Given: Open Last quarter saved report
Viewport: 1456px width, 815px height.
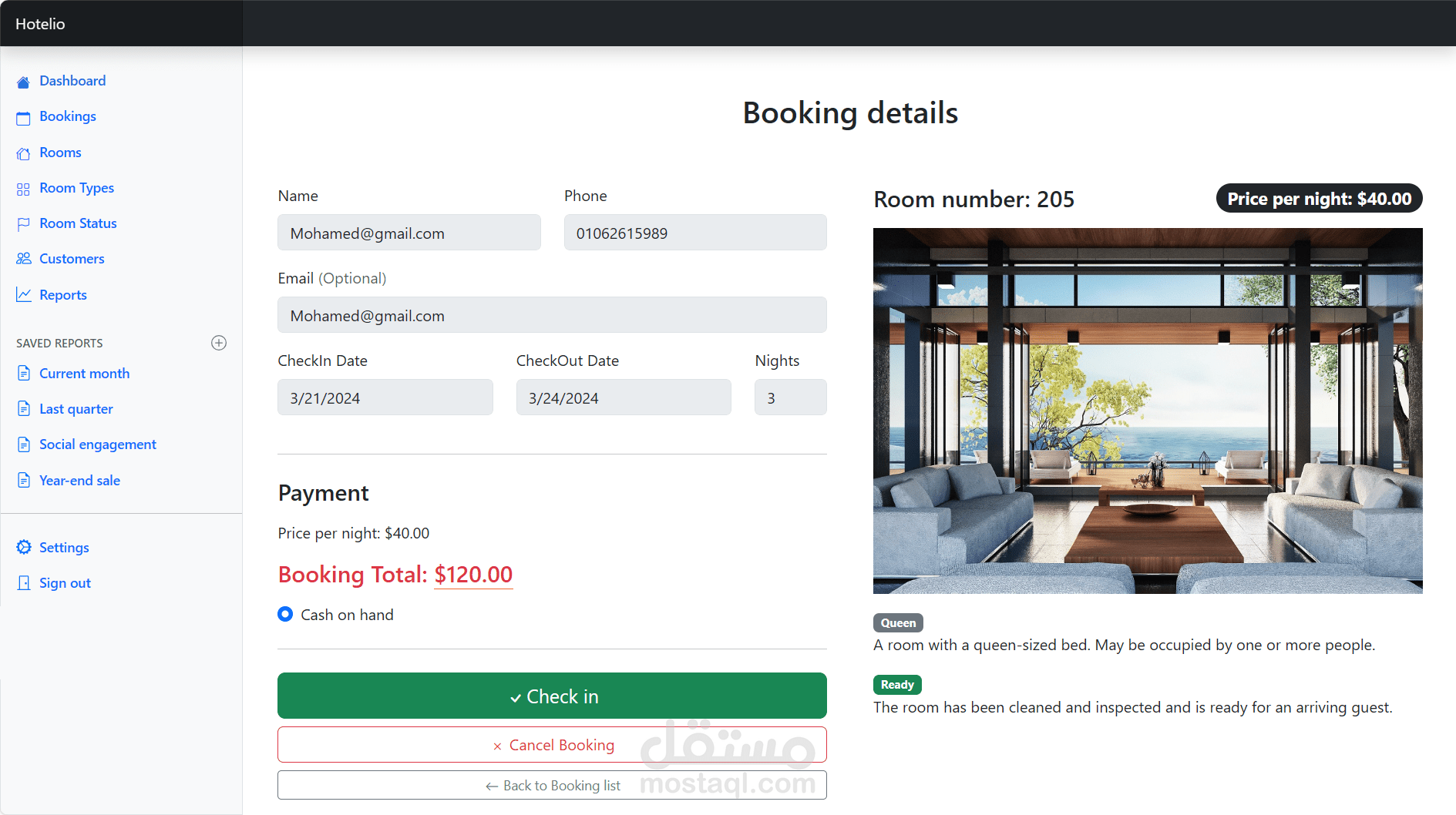Looking at the screenshot, I should point(76,409).
